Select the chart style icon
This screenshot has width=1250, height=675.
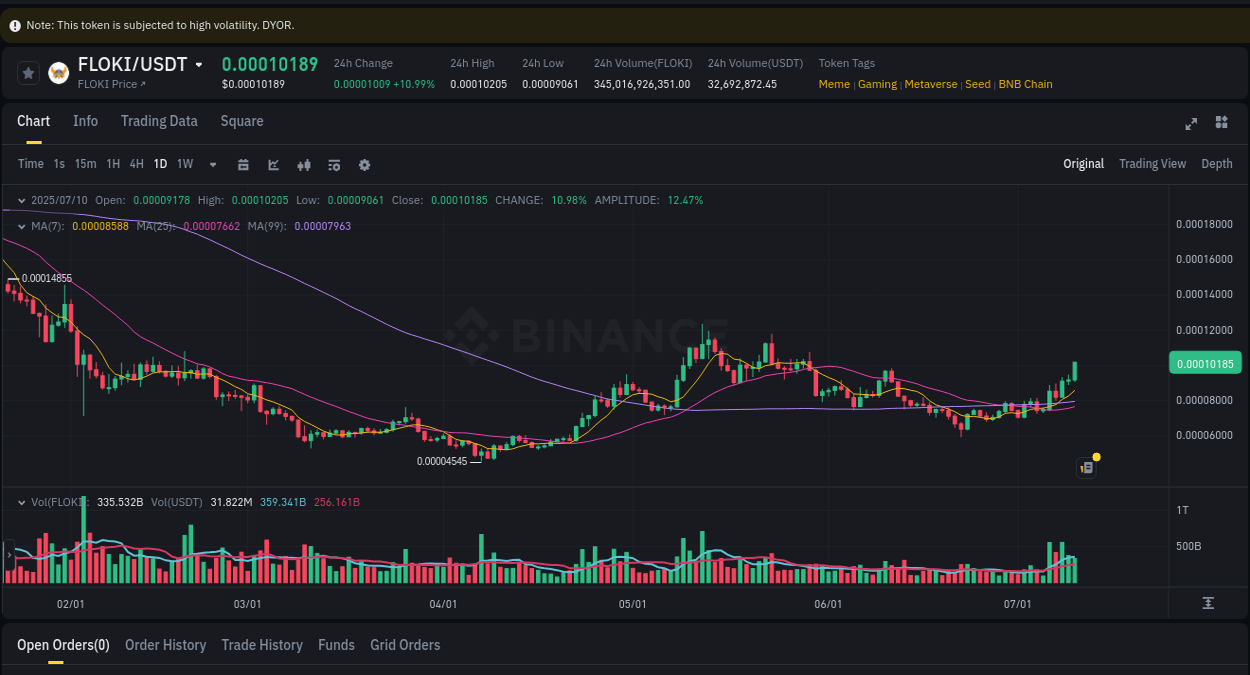[273, 164]
